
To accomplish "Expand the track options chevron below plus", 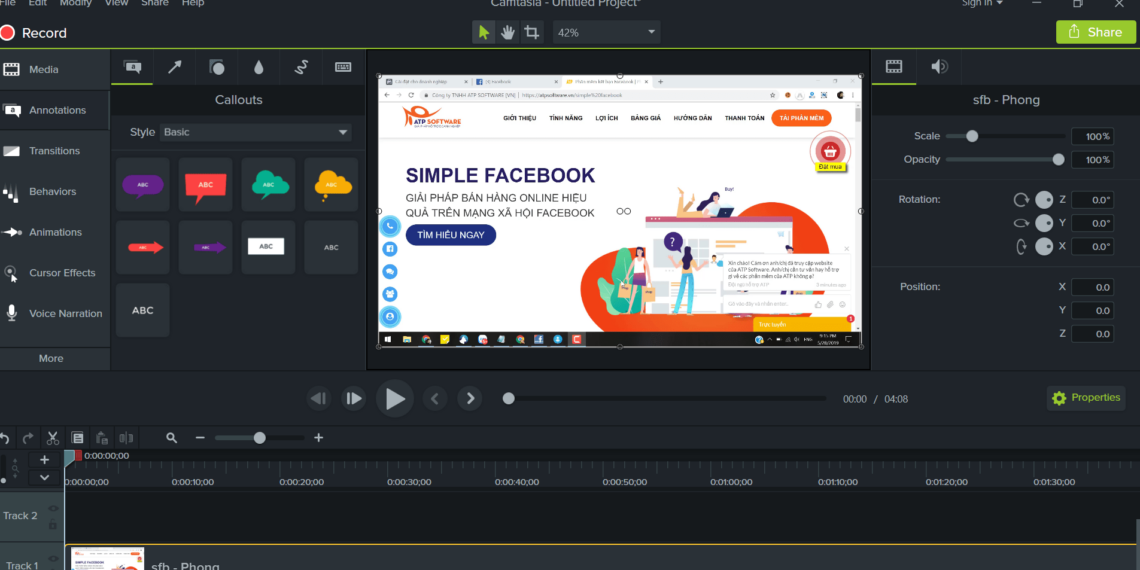I will click(44, 478).
